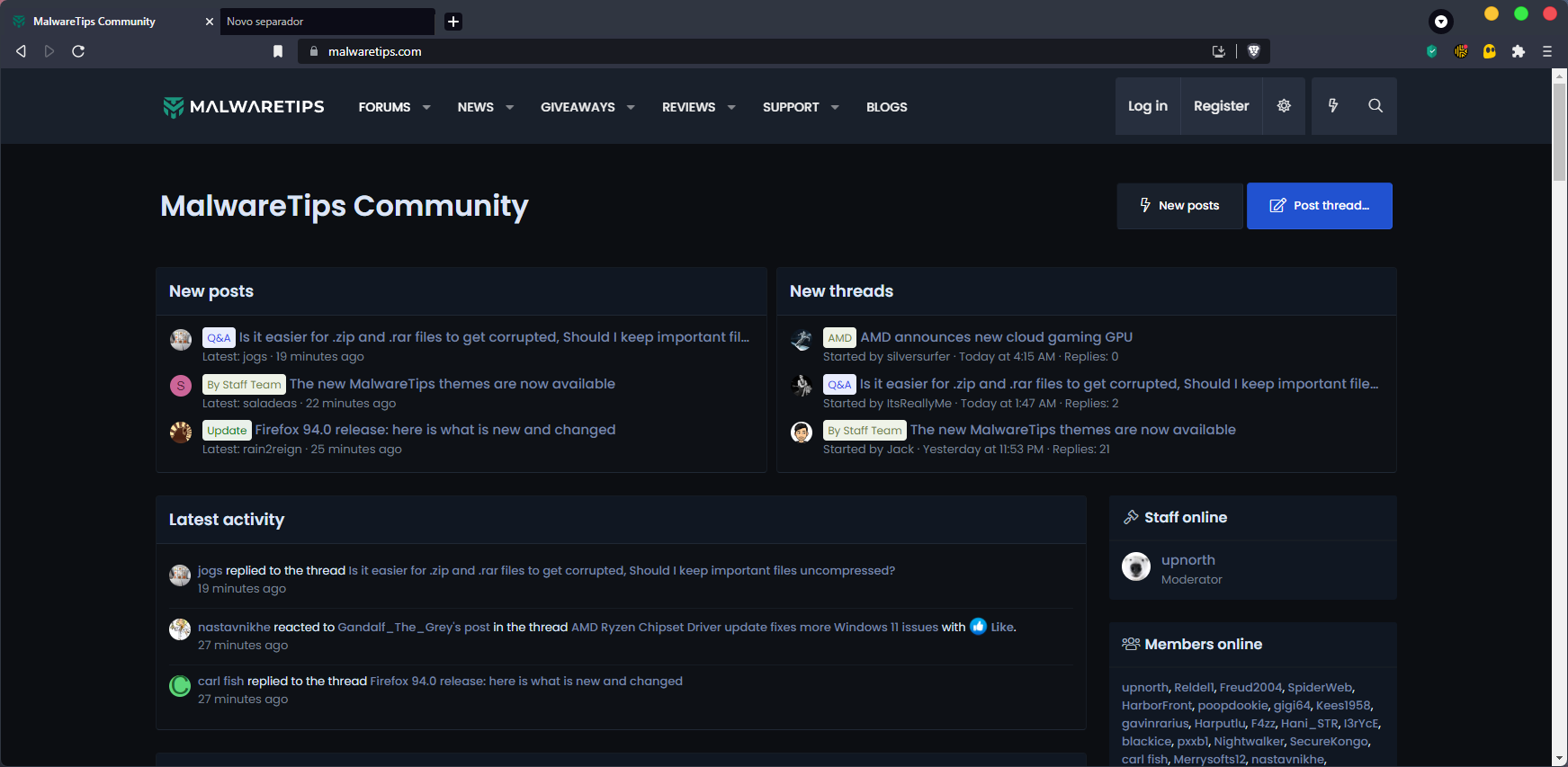Open the NEWS navigation item
The image size is (1568, 767).
475,107
